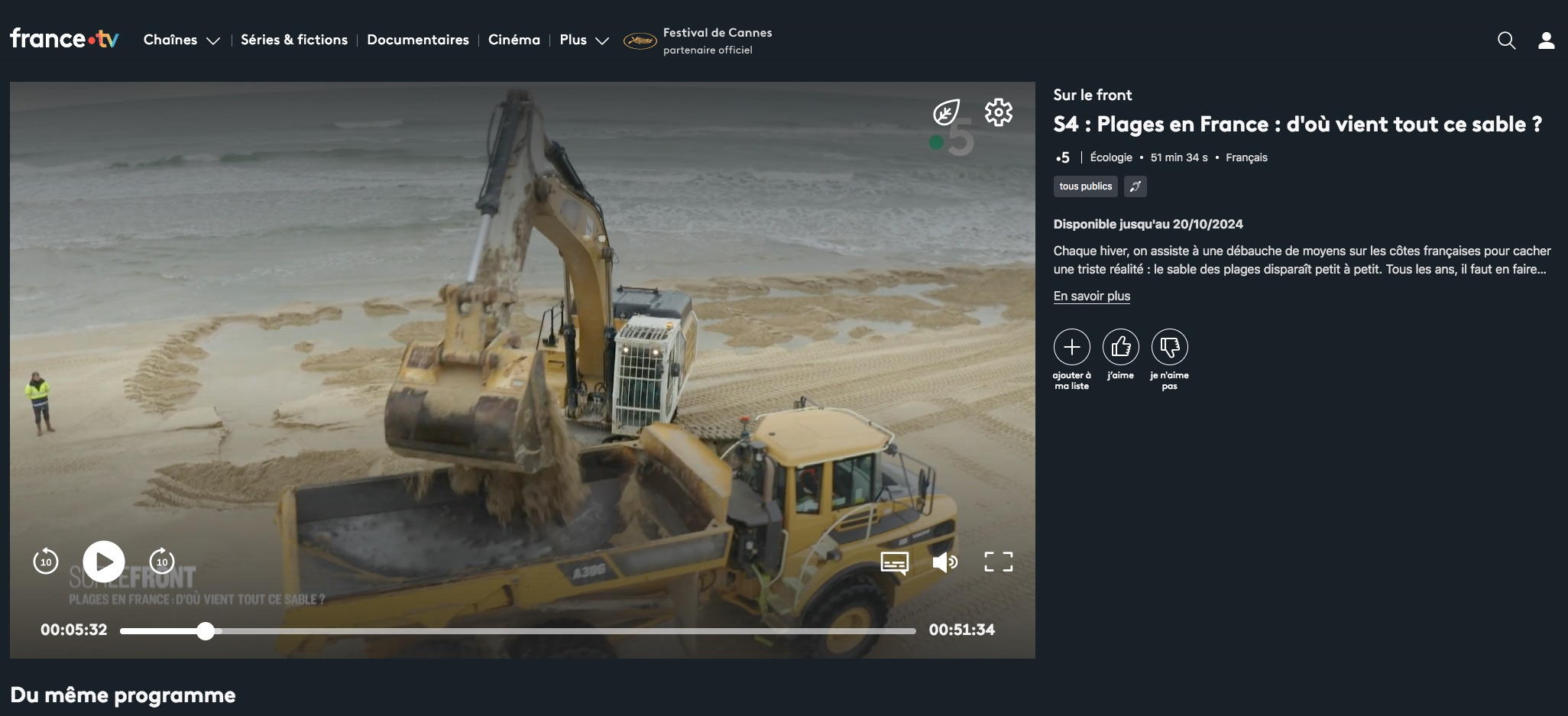Expand description with En savoir plus

tap(1092, 296)
